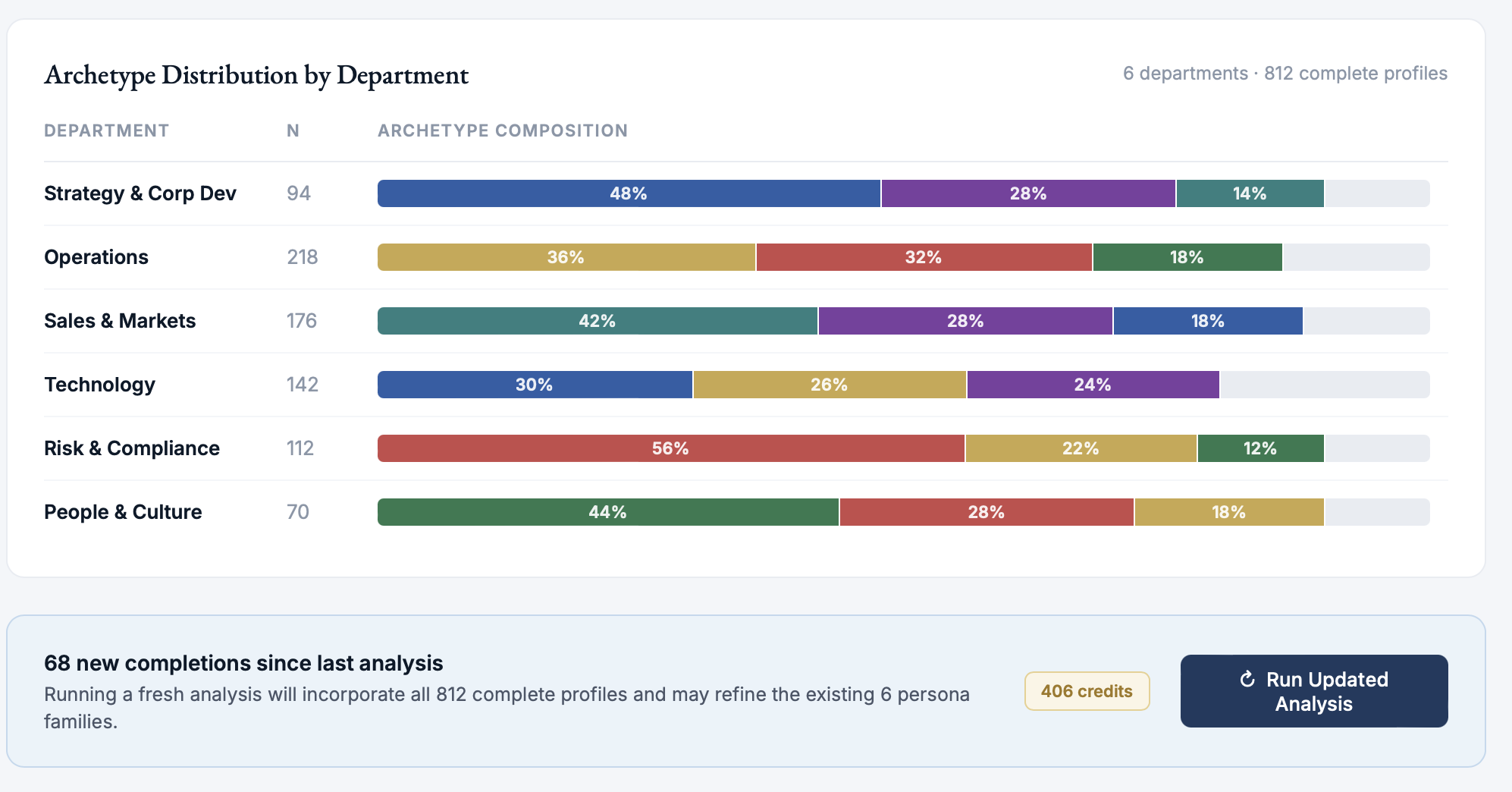Screen dimensions: 1512x792
Task: Sort by the DEPARTMENT column header
Action: [106, 130]
